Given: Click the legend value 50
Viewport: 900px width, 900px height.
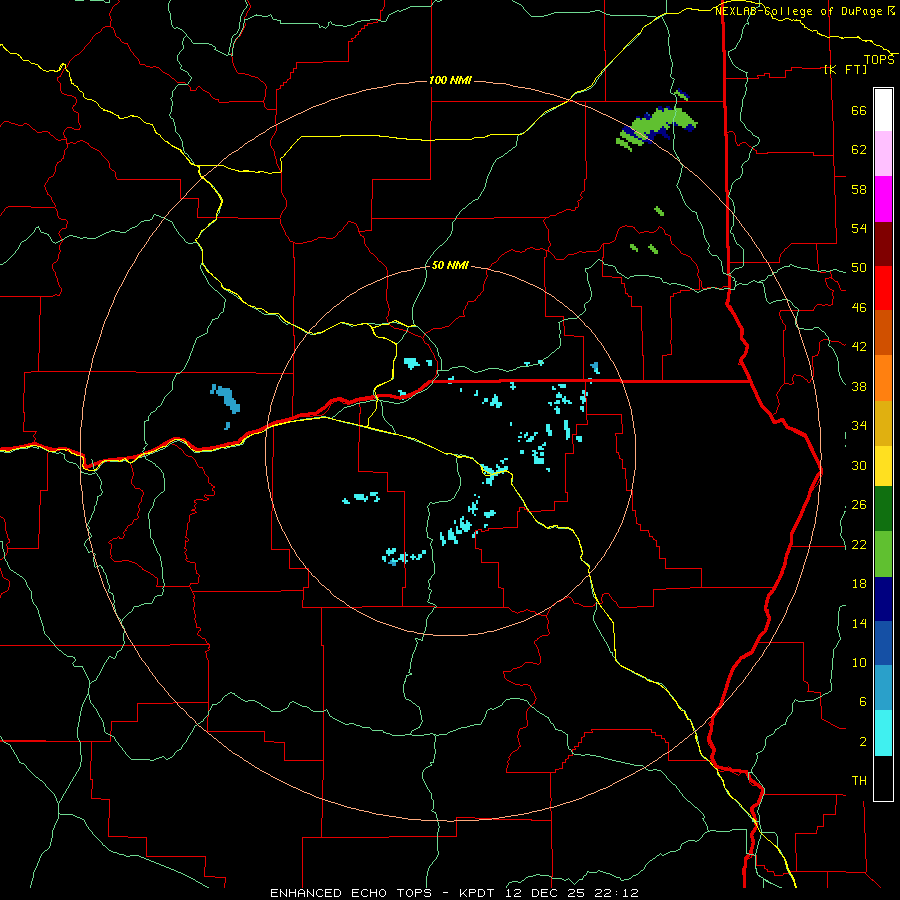Looking at the screenshot, I should coord(859,268).
